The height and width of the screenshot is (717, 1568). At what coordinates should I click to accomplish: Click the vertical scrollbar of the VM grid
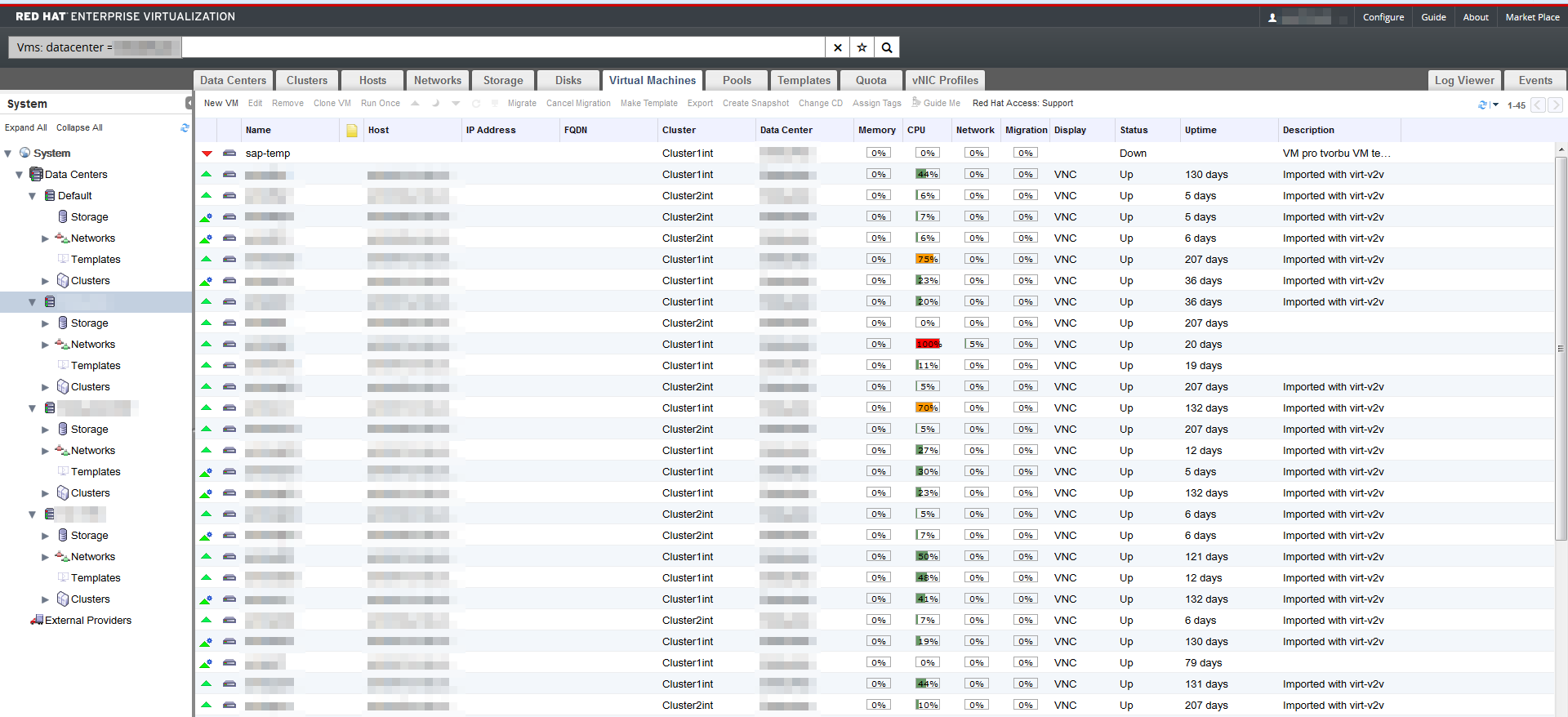[1561, 349]
